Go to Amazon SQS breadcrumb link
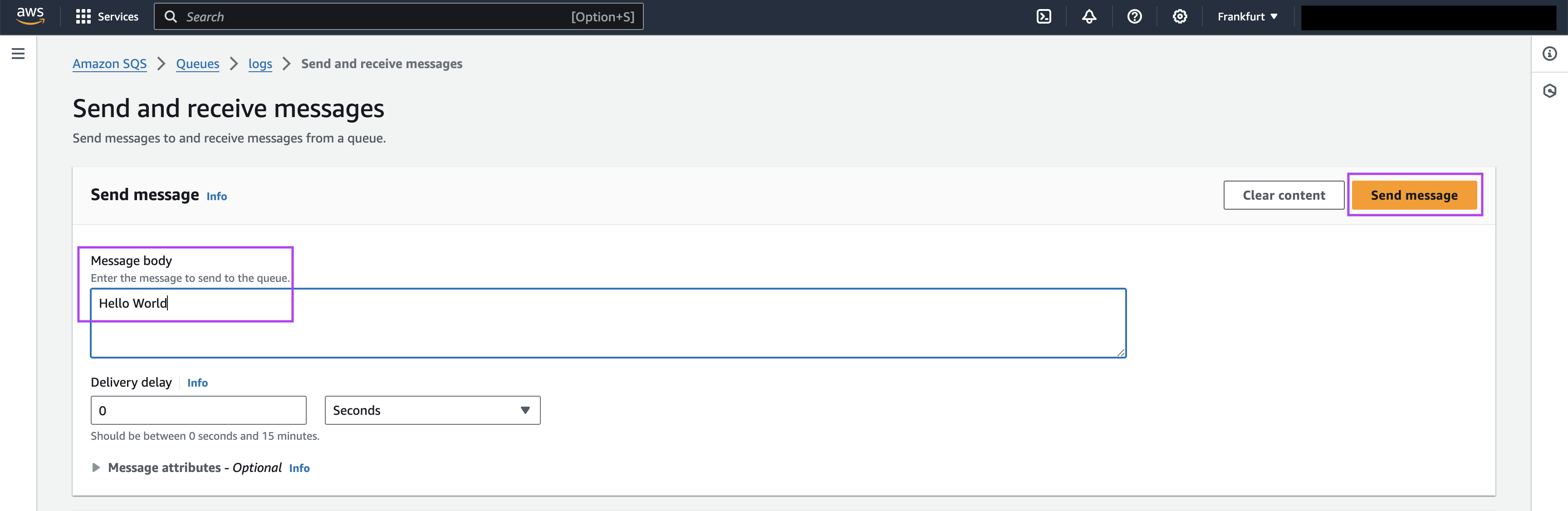The image size is (1568, 511). click(x=109, y=64)
